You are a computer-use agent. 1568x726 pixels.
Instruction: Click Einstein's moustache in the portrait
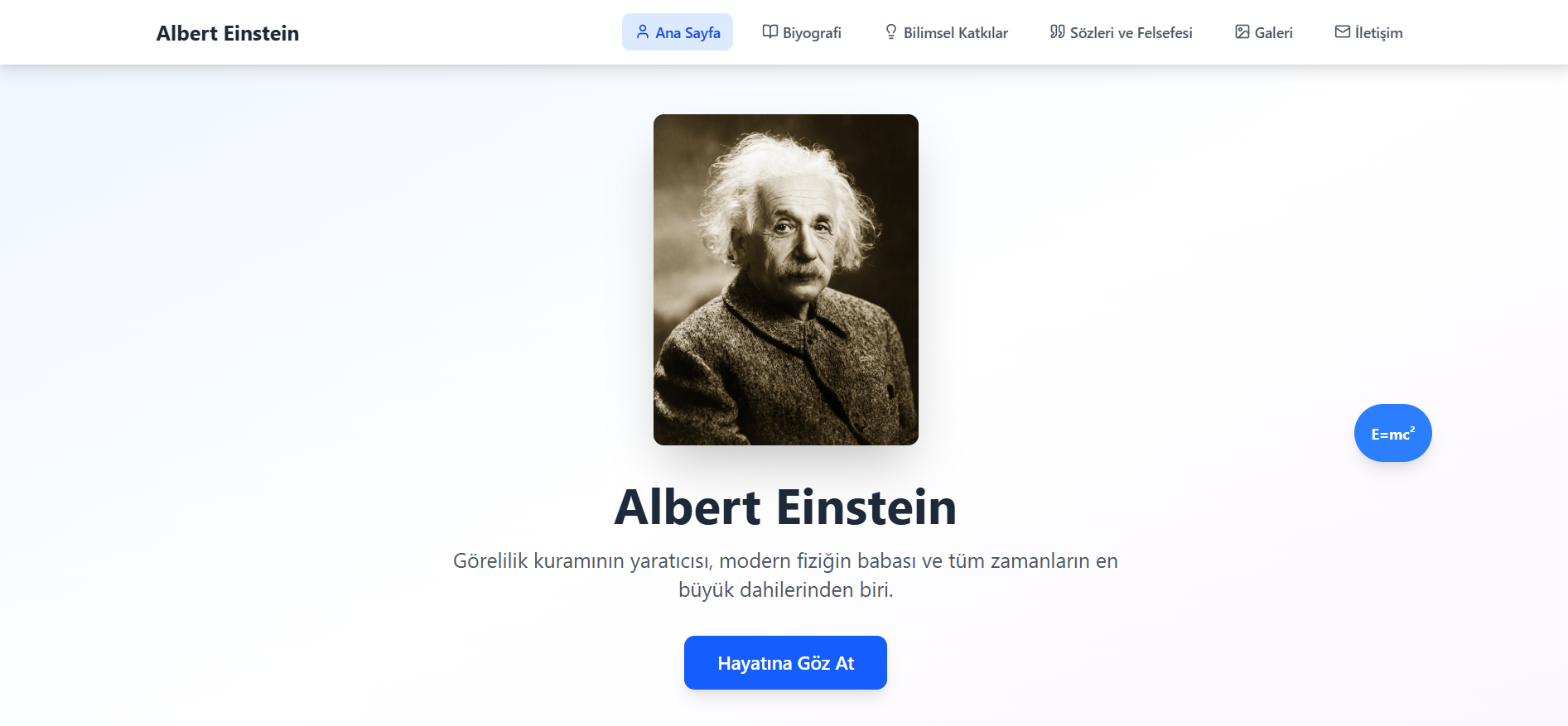[801, 273]
